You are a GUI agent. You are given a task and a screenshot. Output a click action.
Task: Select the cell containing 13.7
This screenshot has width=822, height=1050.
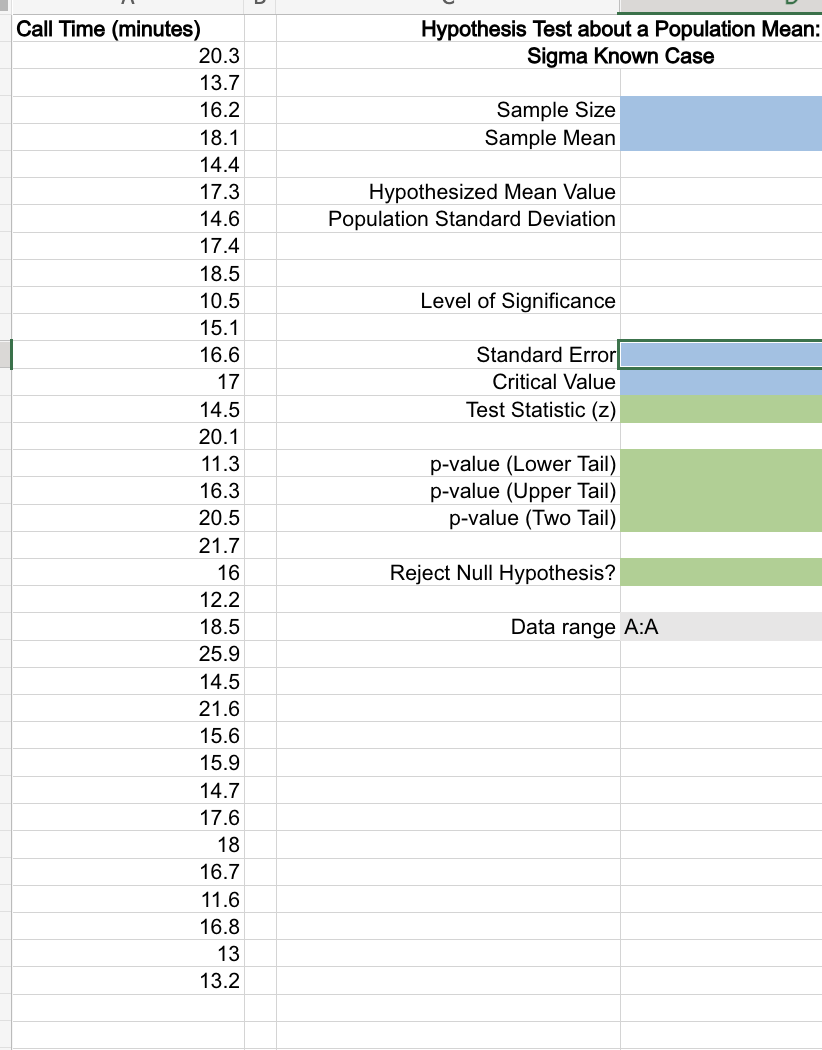(128, 83)
